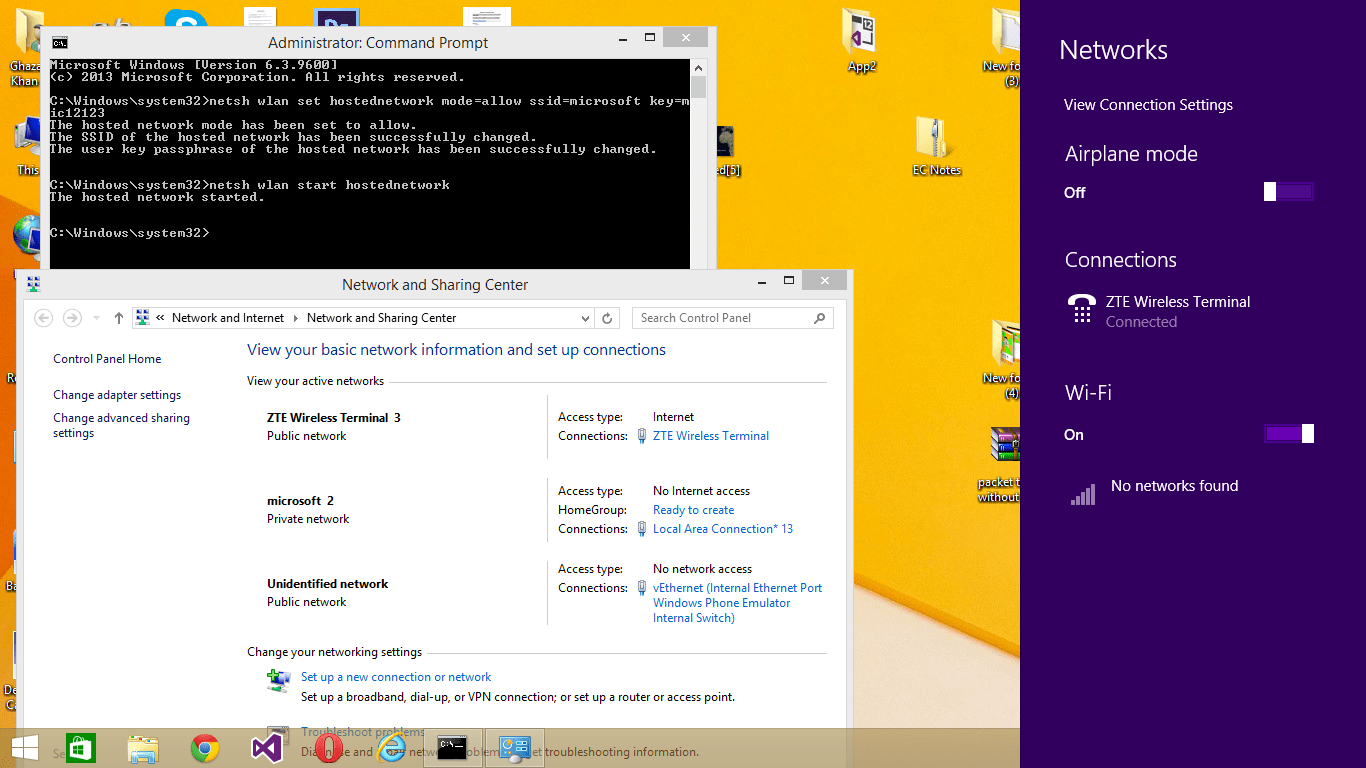Click the 'microsoft 2' network name

pyautogui.click(x=301, y=501)
